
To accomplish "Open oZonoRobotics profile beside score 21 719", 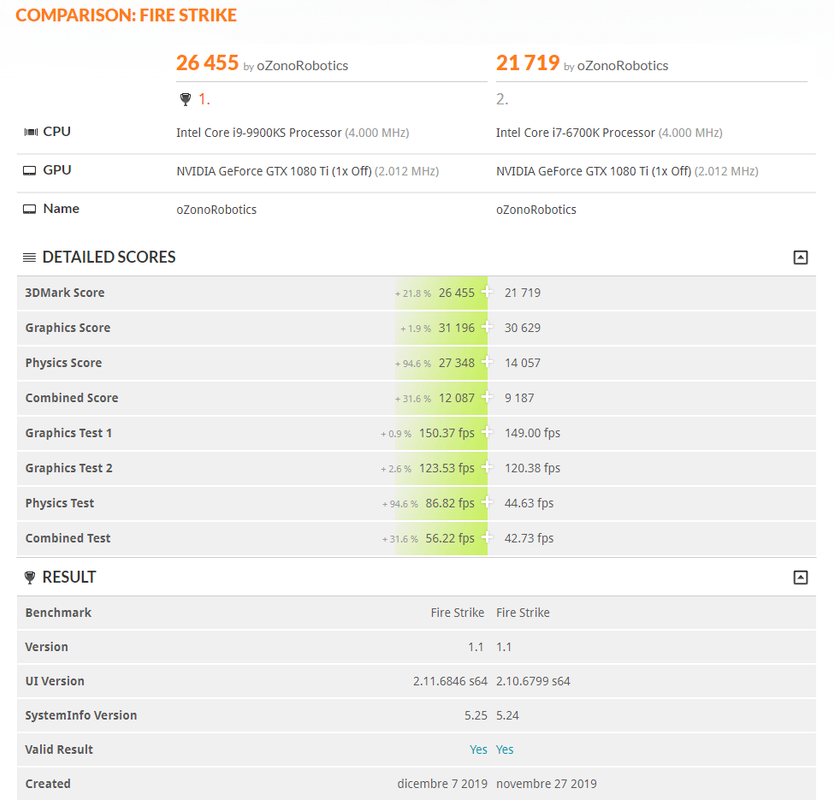I will pos(622,65).
